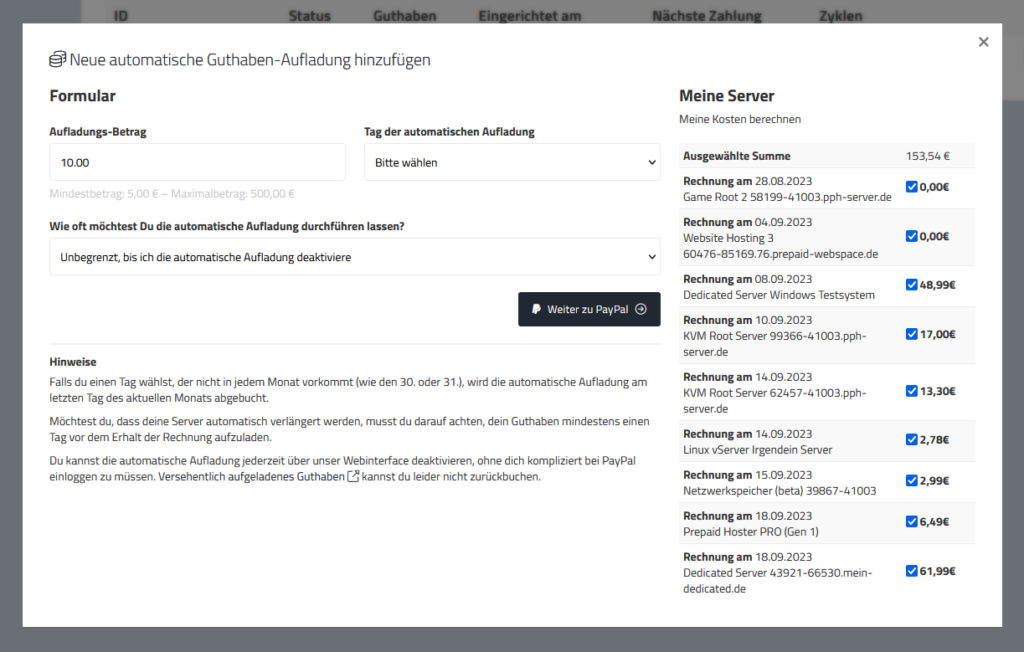This screenshot has height=652, width=1024.
Task: Click the 'Status' column header behind the dialog
Action: pos(310,16)
